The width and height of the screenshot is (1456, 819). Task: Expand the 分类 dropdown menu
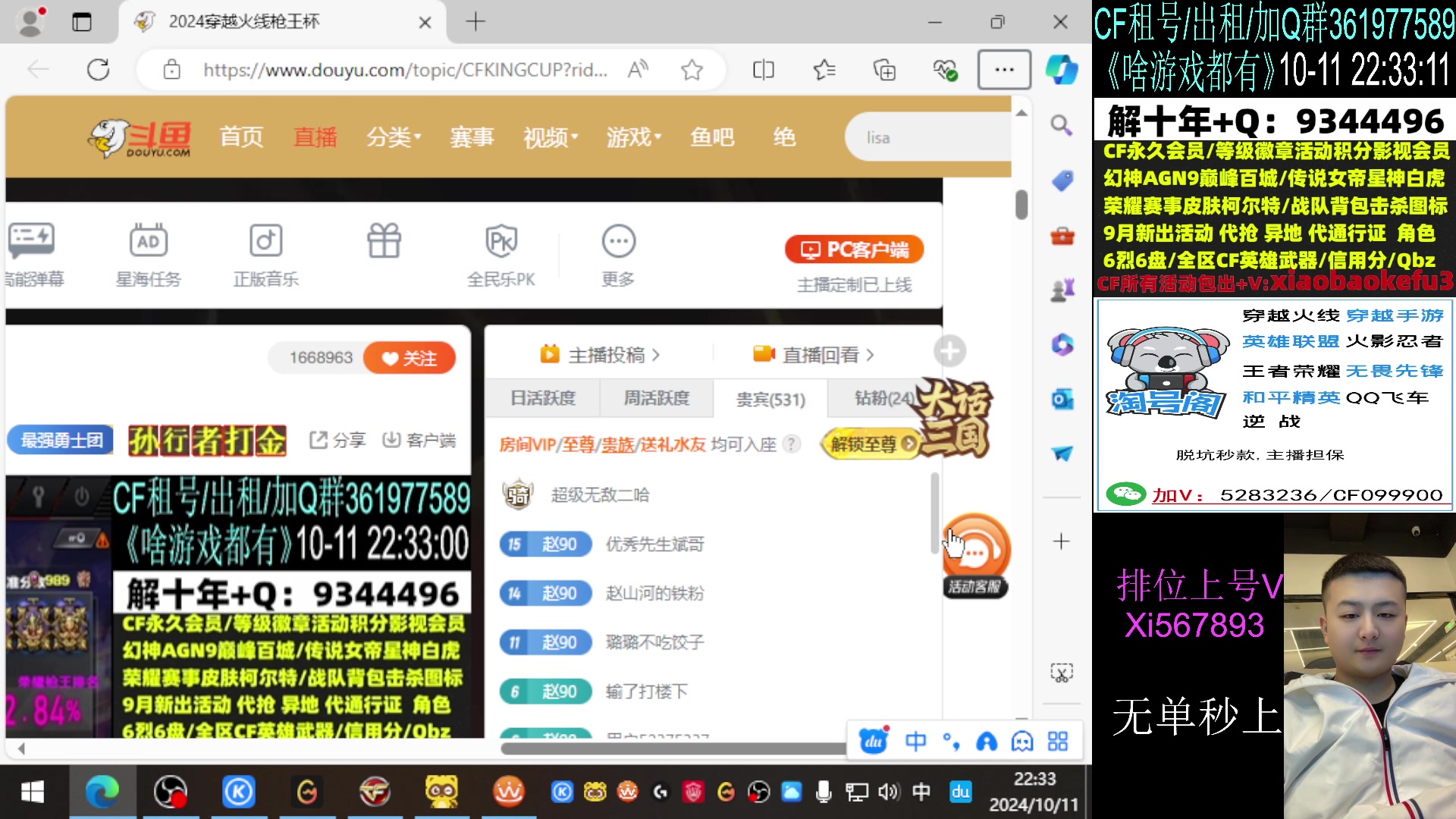point(394,137)
